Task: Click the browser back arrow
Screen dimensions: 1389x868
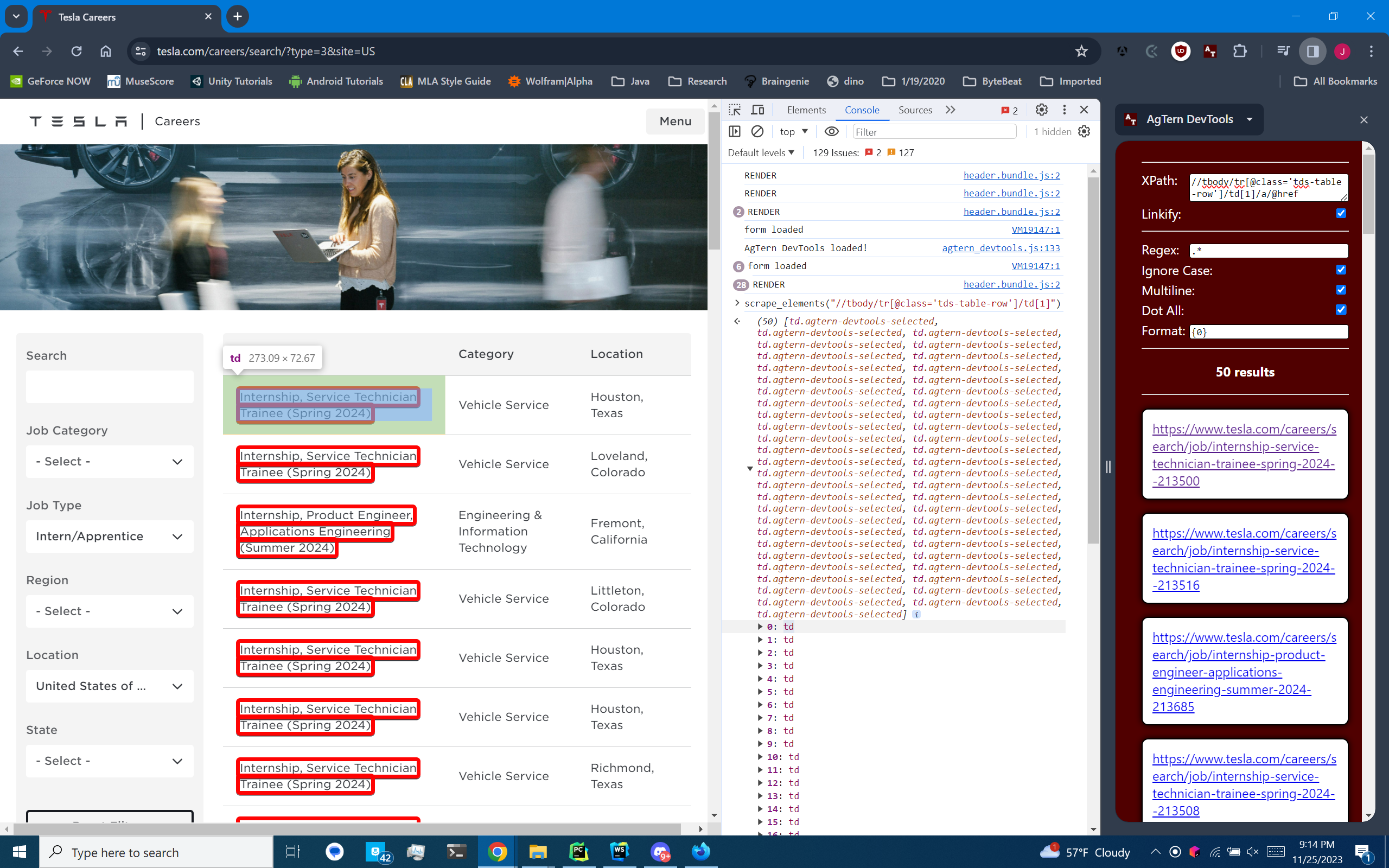Action: coord(18,51)
